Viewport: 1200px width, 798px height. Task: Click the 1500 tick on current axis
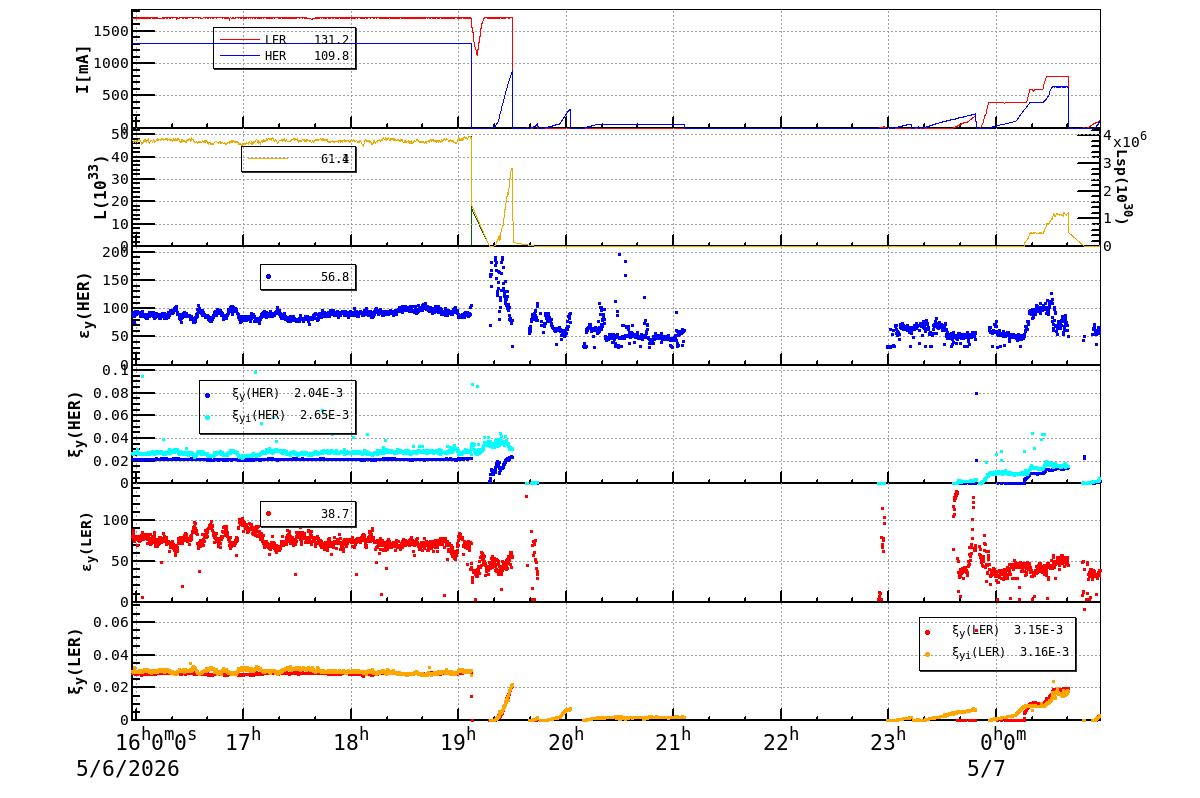point(113,31)
